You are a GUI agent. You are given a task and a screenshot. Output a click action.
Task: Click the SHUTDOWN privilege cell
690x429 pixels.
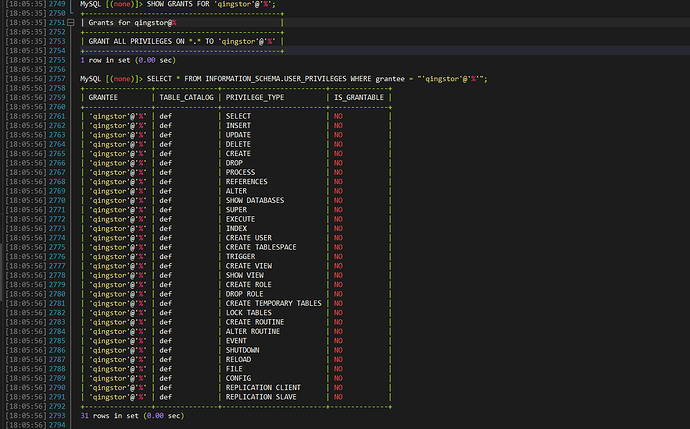(x=243, y=350)
